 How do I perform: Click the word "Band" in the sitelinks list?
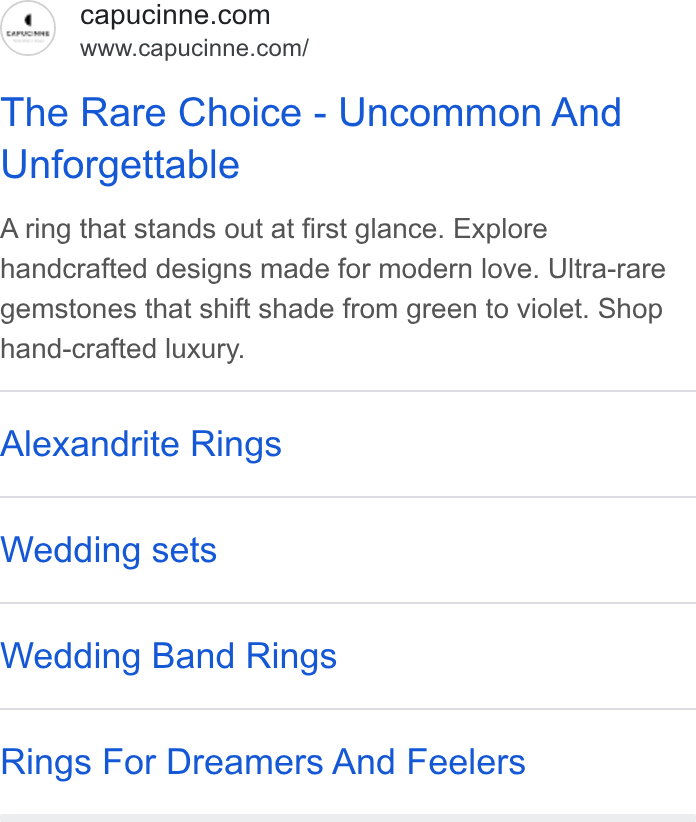click(193, 656)
